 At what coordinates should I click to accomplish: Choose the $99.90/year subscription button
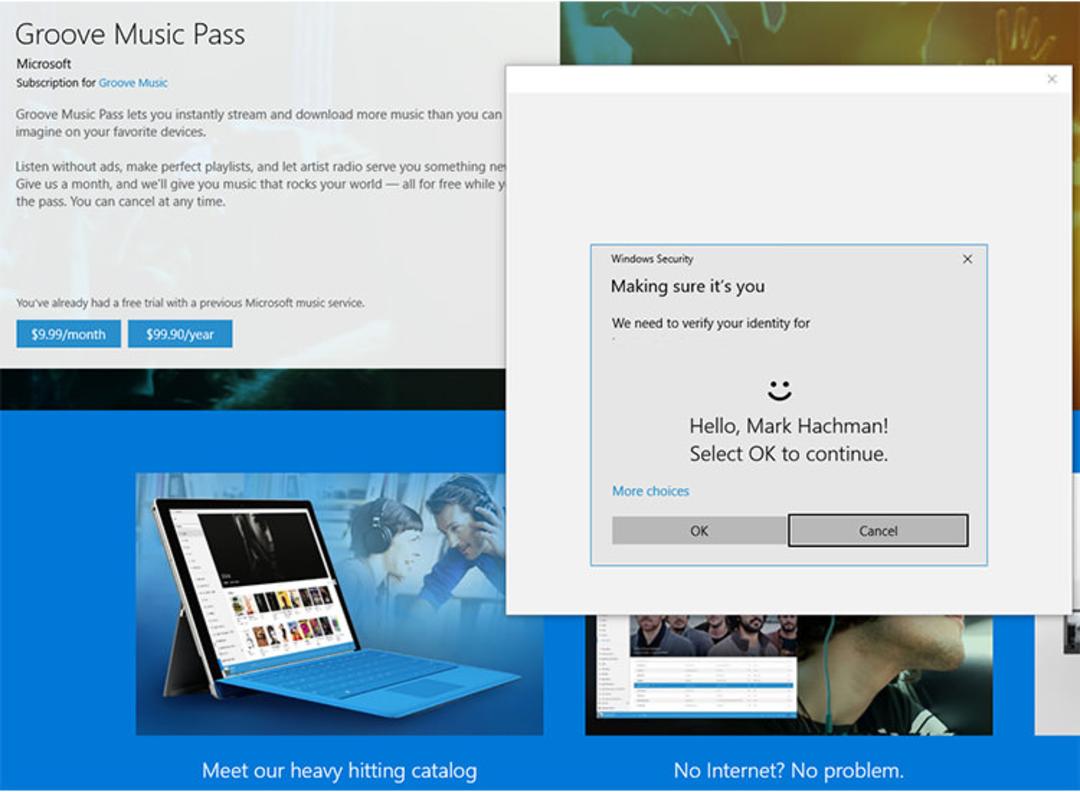180,334
